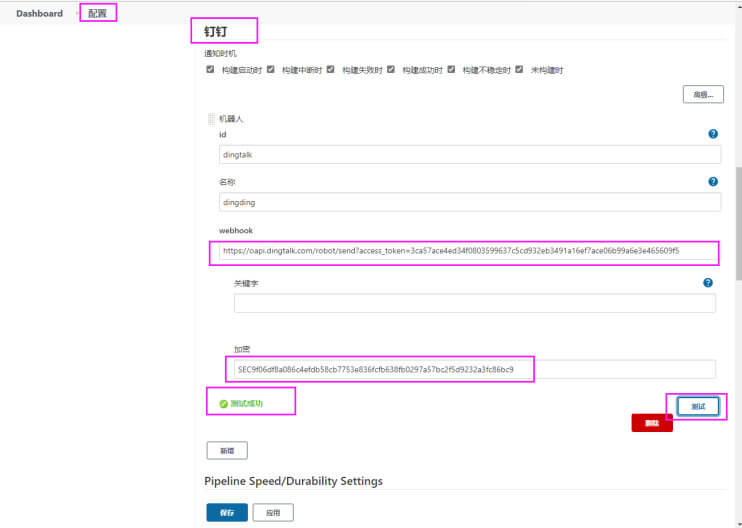Click the 测试 button
742x528 pixels.
click(698, 406)
